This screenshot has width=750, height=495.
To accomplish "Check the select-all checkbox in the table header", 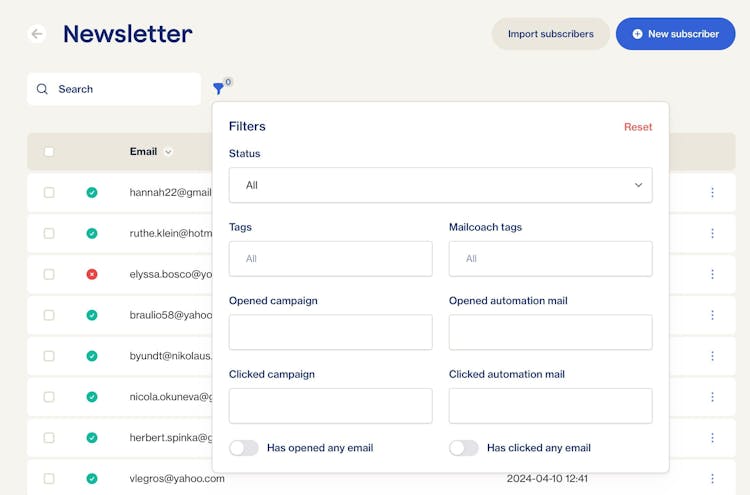I will tap(49, 152).
